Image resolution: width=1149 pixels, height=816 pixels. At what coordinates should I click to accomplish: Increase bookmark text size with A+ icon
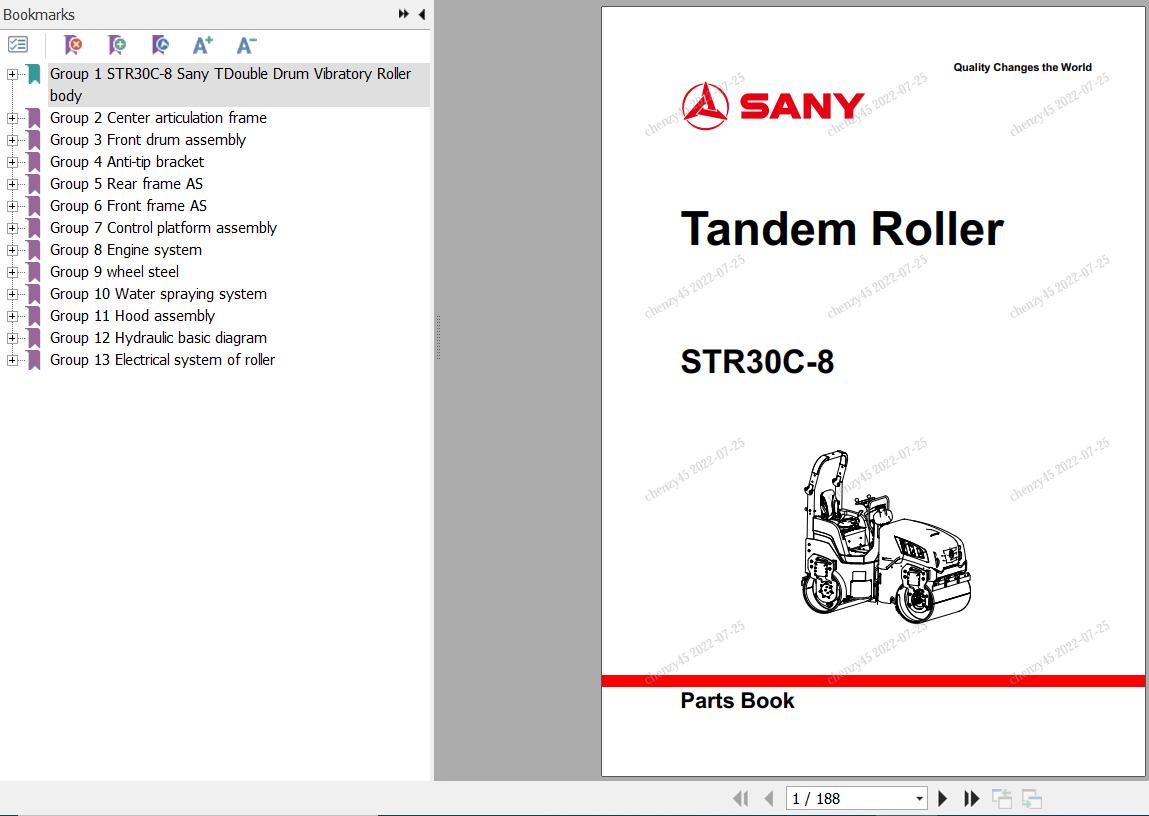[203, 45]
